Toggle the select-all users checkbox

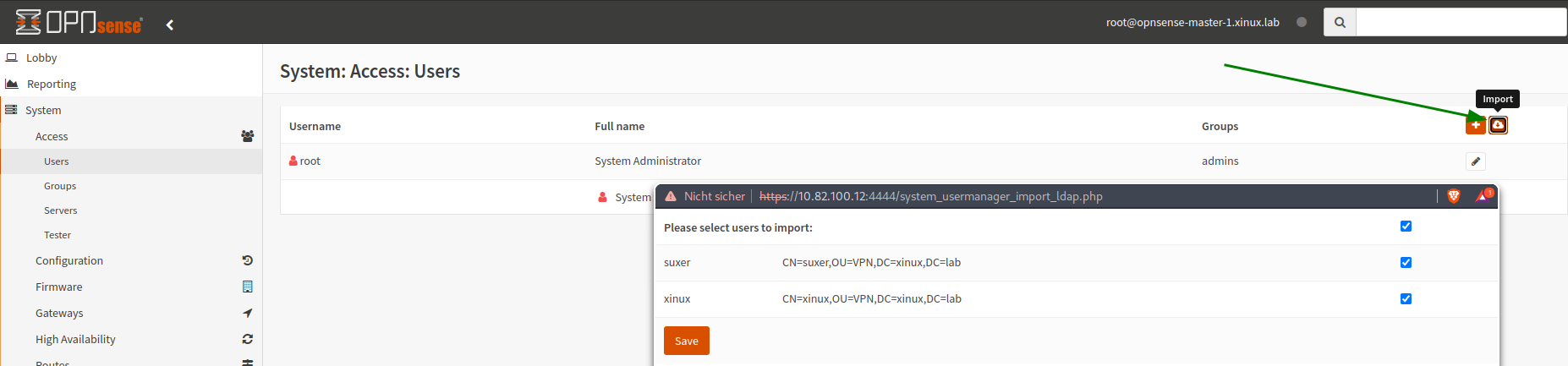click(1406, 227)
